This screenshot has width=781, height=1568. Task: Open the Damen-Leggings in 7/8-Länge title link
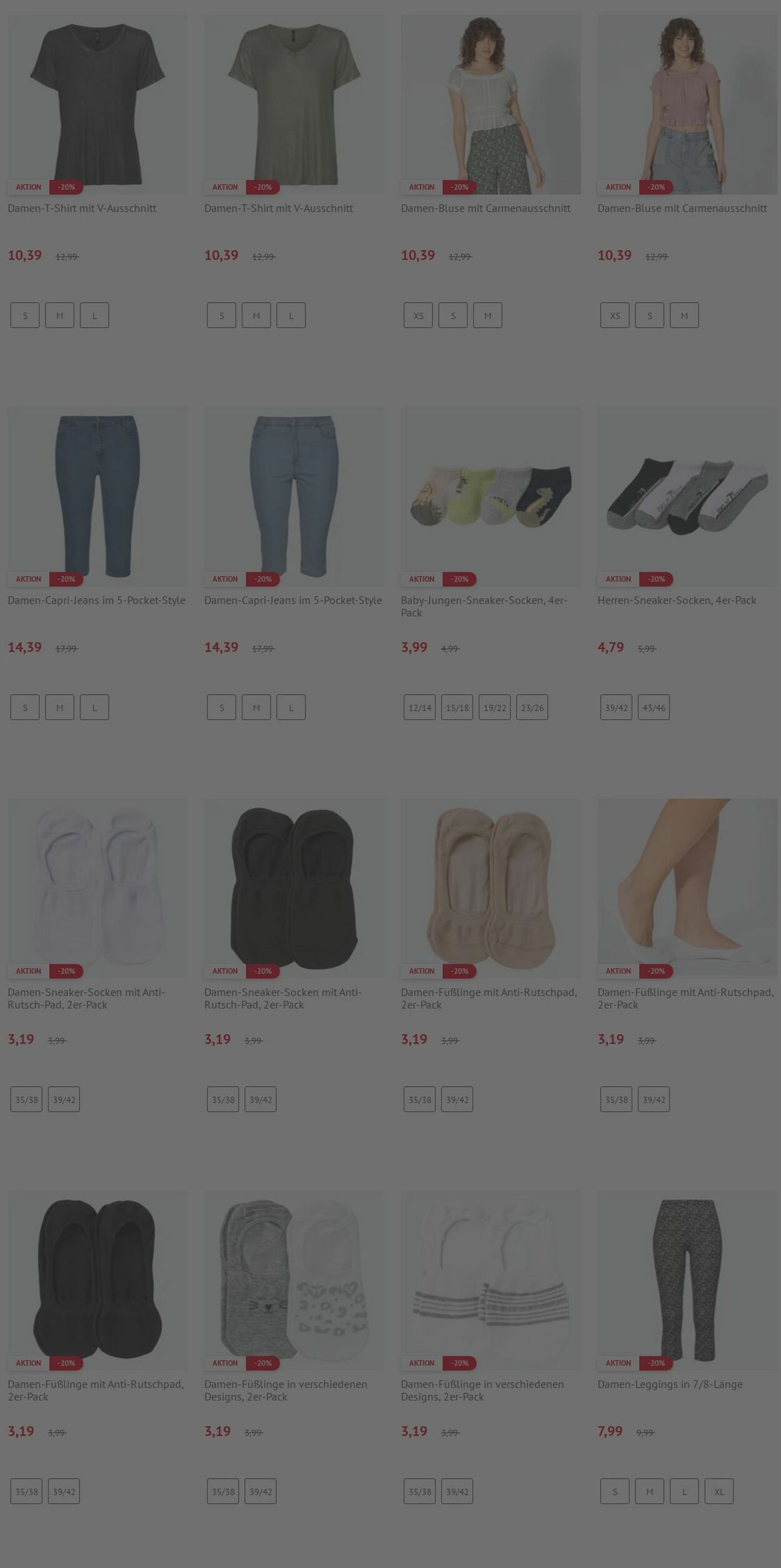(670, 1384)
